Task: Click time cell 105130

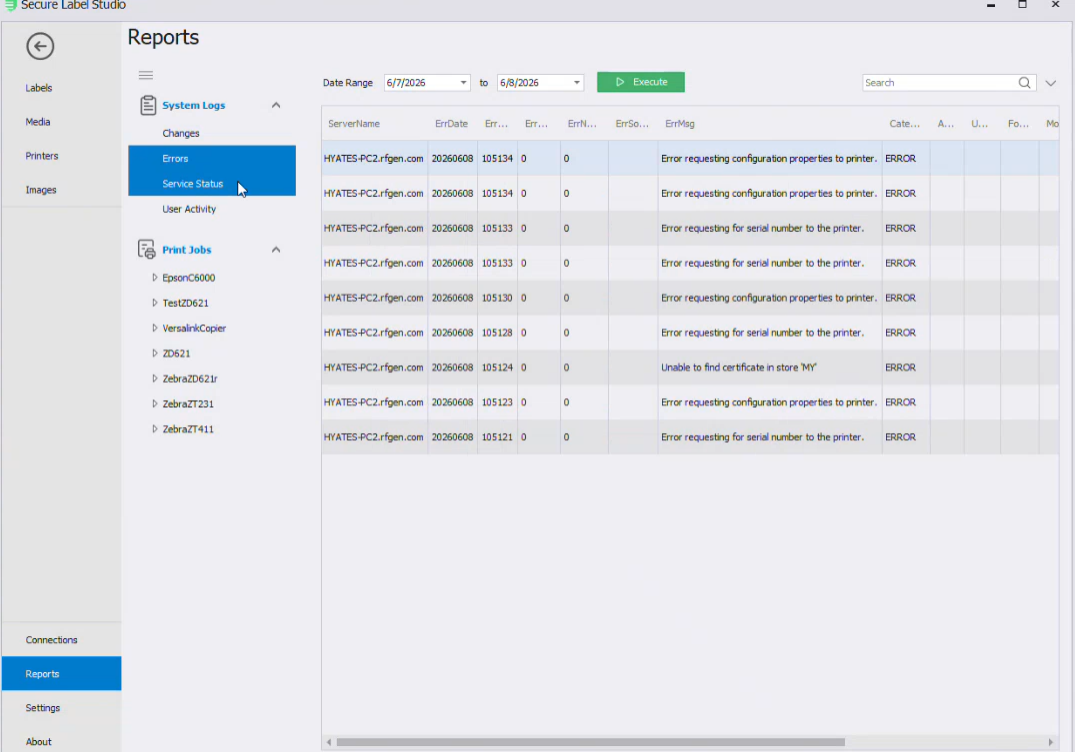Action: 497,298
